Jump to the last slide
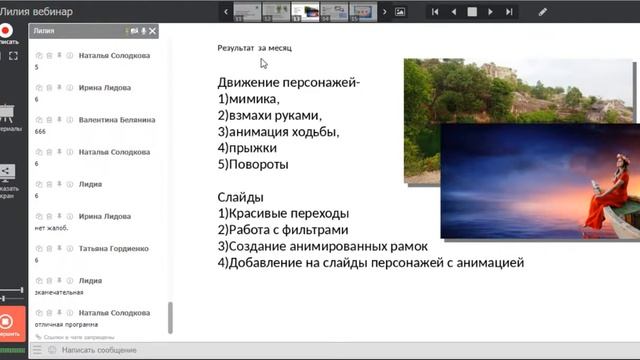640x360 pixels. pos(509,12)
